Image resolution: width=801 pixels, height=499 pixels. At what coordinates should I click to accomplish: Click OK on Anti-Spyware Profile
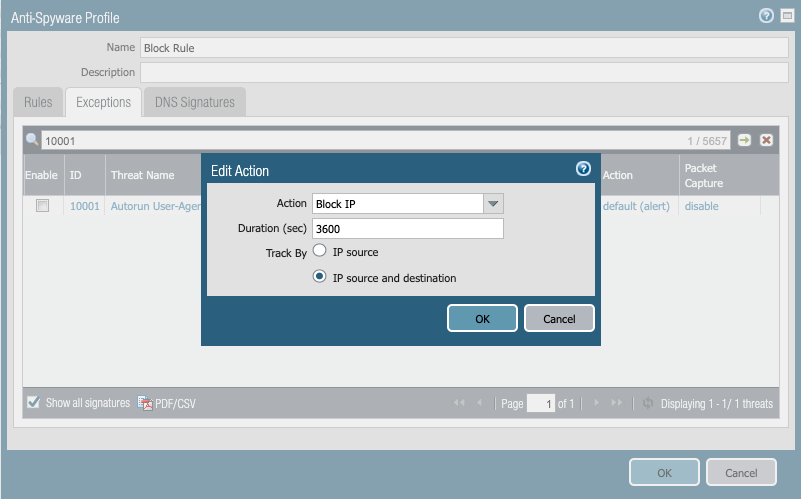tap(664, 472)
